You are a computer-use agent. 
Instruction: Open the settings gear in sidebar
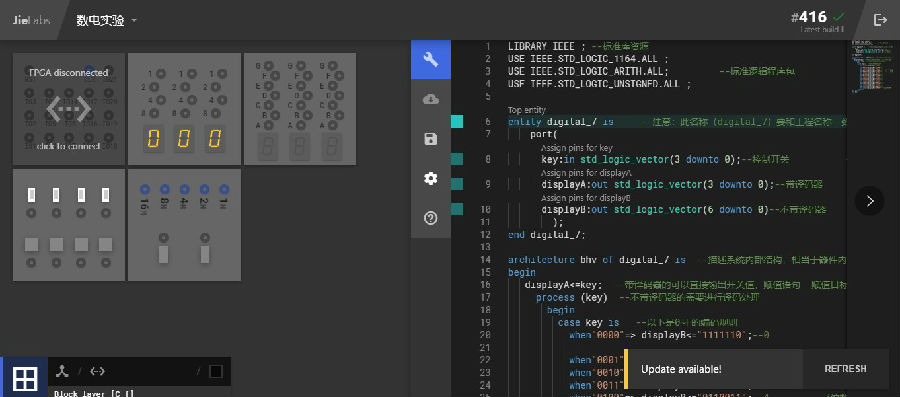tap(430, 178)
